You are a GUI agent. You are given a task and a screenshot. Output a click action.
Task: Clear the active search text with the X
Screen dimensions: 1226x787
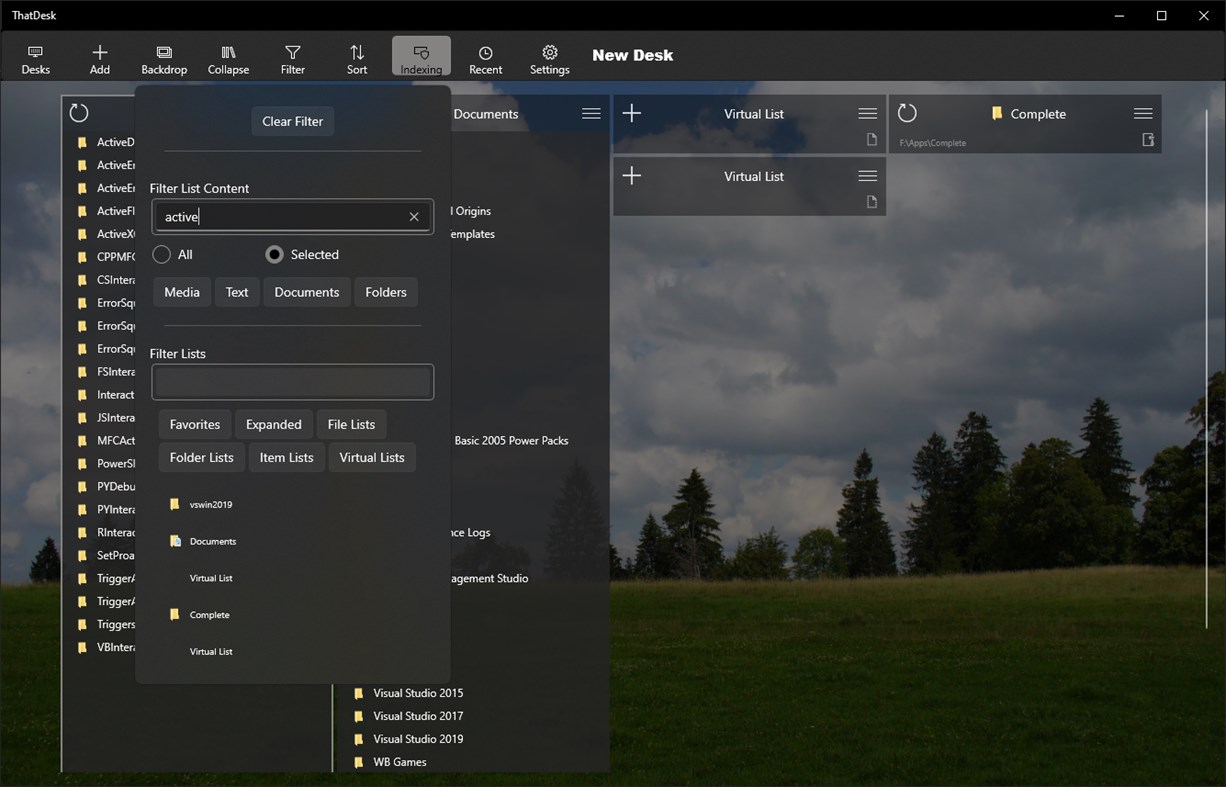click(413, 216)
